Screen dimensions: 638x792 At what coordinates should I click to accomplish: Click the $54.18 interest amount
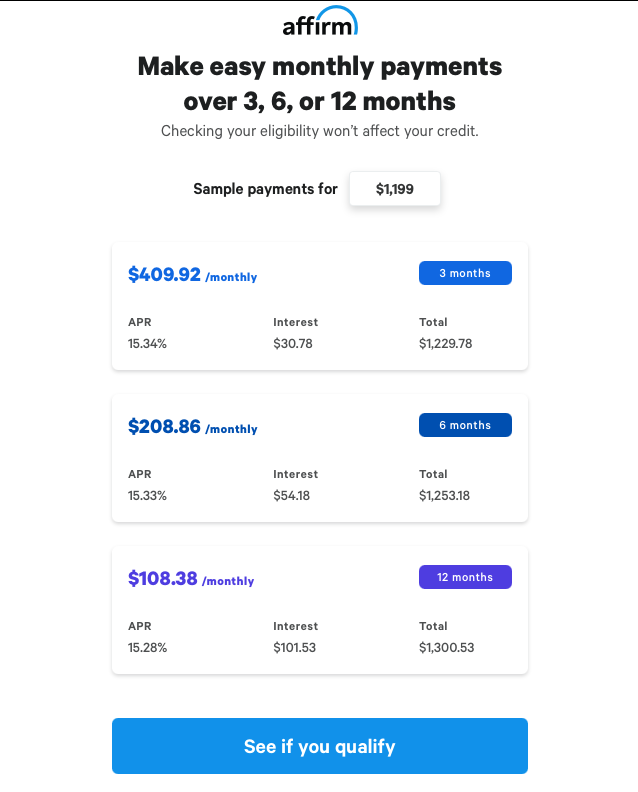pos(291,496)
